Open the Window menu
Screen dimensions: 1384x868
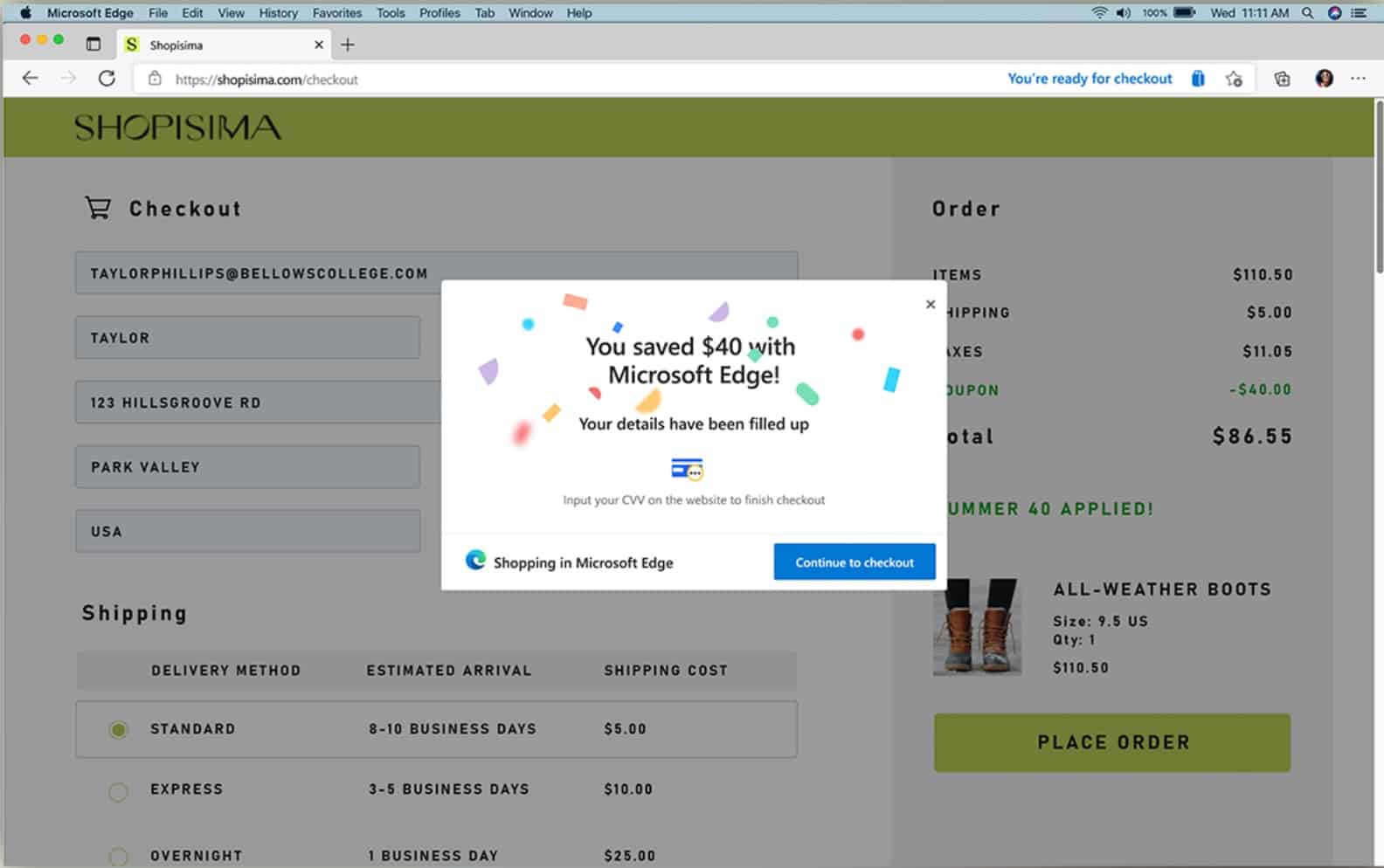pos(530,13)
